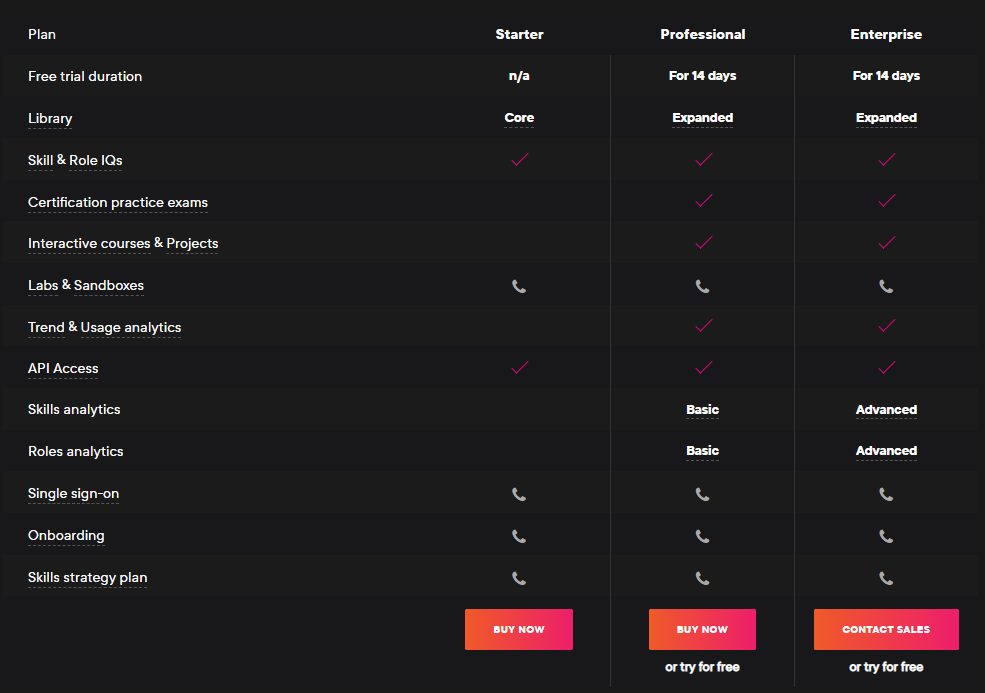This screenshot has width=985, height=693.
Task: Open the Library feature label
Action: click(50, 119)
